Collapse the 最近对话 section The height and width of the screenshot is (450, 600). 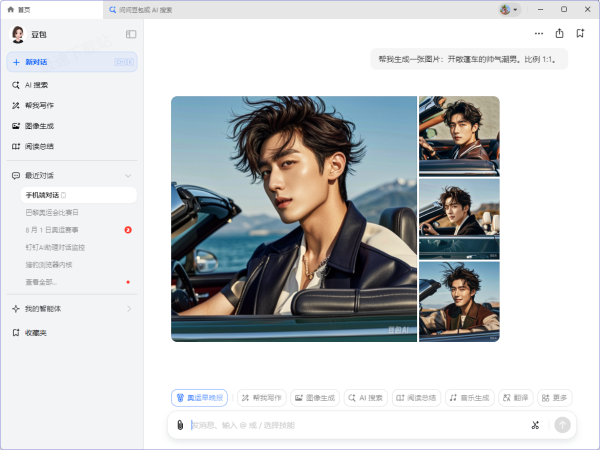(x=128, y=176)
